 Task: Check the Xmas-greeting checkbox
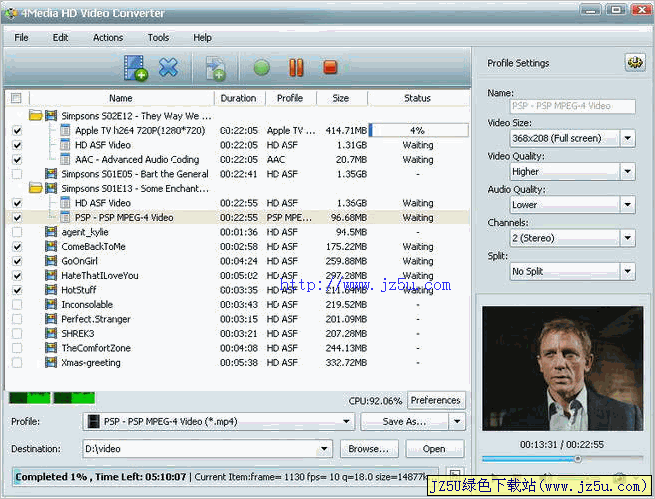pyautogui.click(x=17, y=363)
